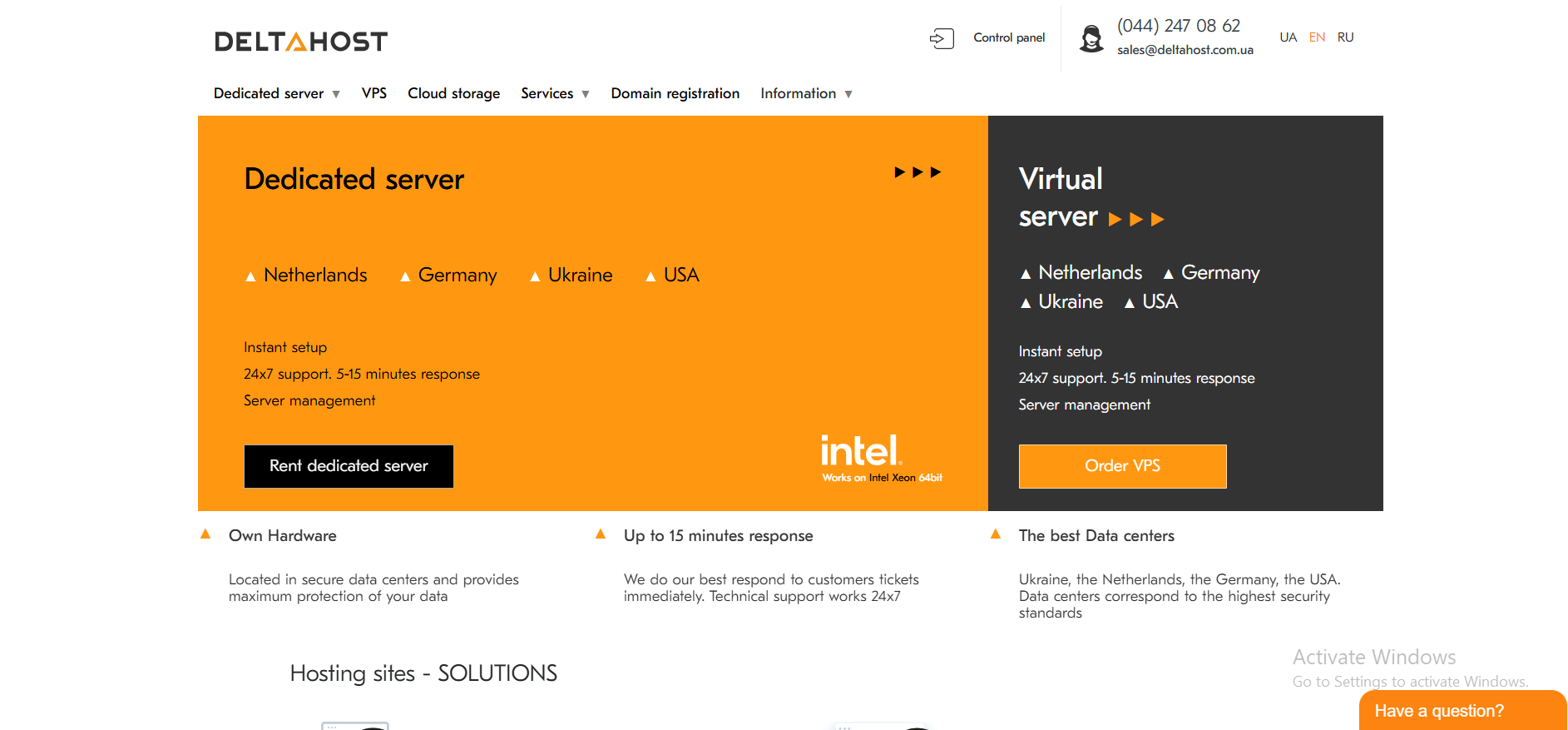The image size is (1568, 730).
Task: Select the EN language option
Action: coord(1317,37)
